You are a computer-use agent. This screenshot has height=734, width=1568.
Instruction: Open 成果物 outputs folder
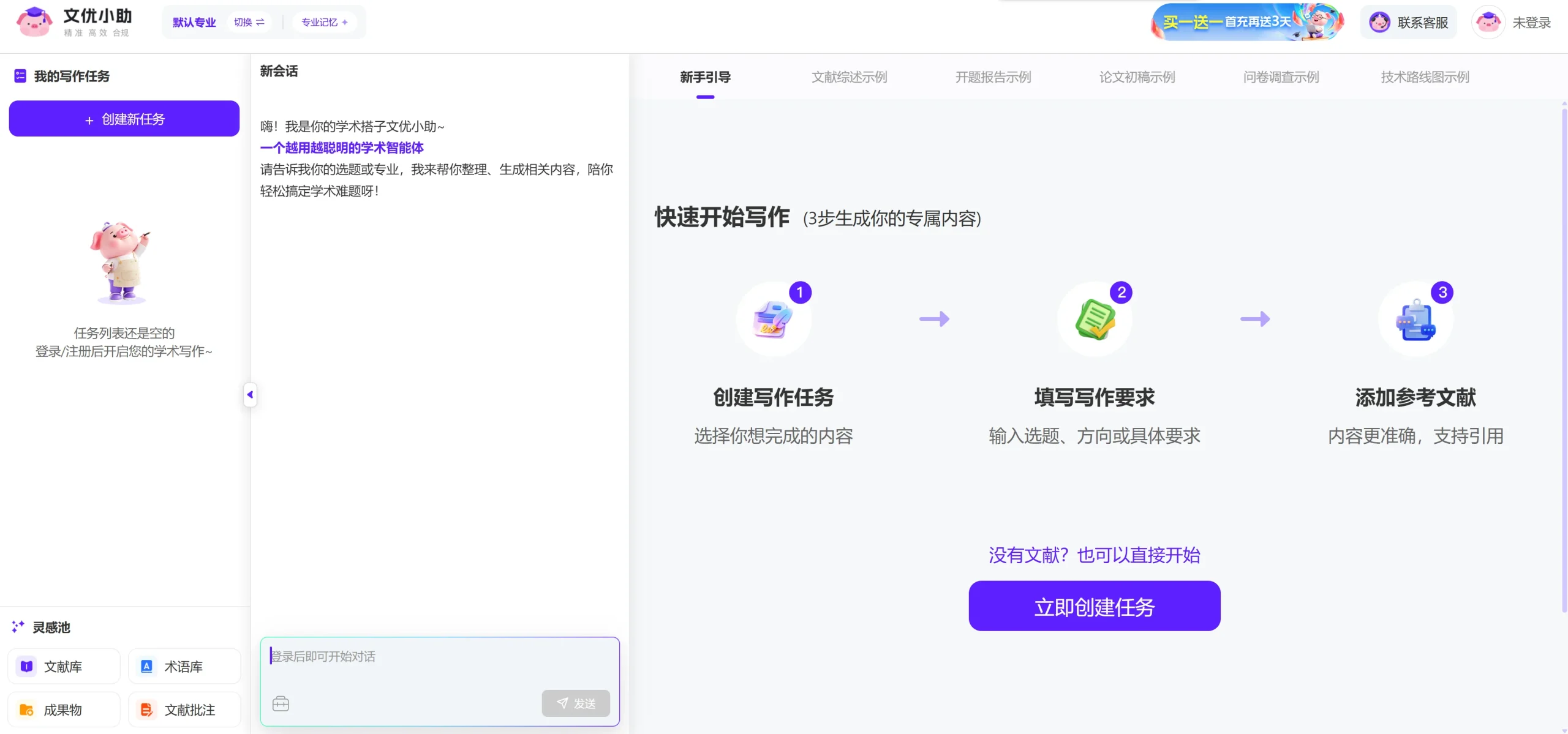pos(64,710)
